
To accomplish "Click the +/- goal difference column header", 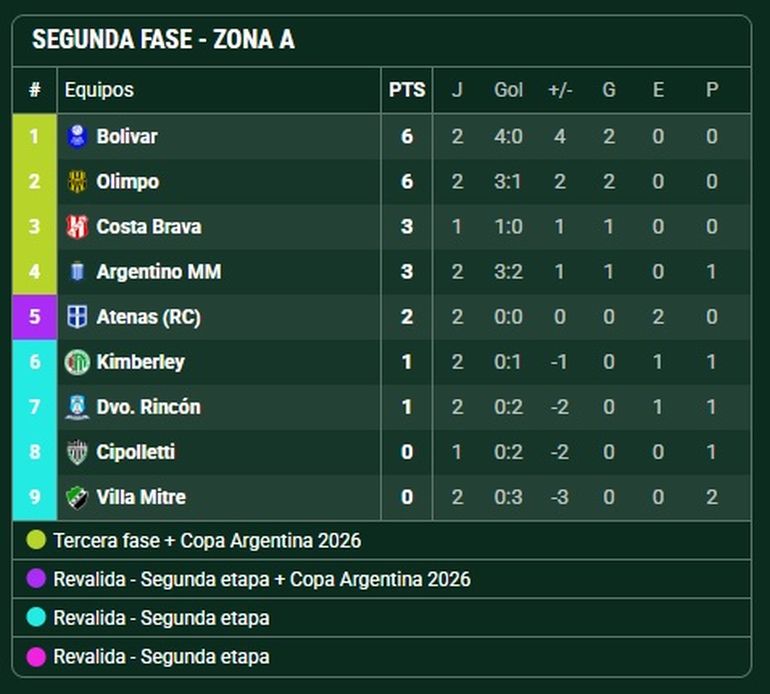I will point(559,90).
